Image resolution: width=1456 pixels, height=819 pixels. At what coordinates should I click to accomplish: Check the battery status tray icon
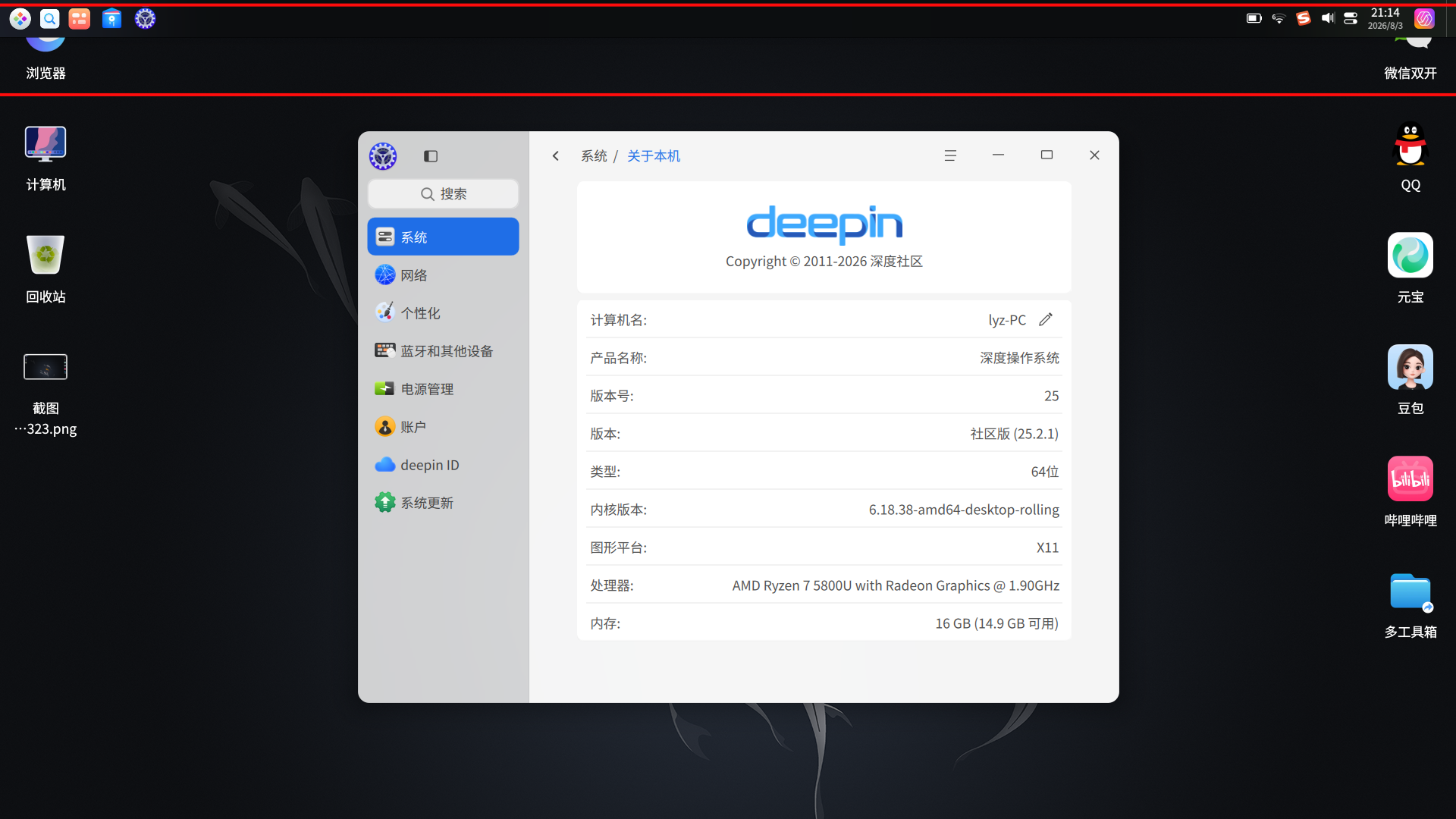(x=1254, y=18)
